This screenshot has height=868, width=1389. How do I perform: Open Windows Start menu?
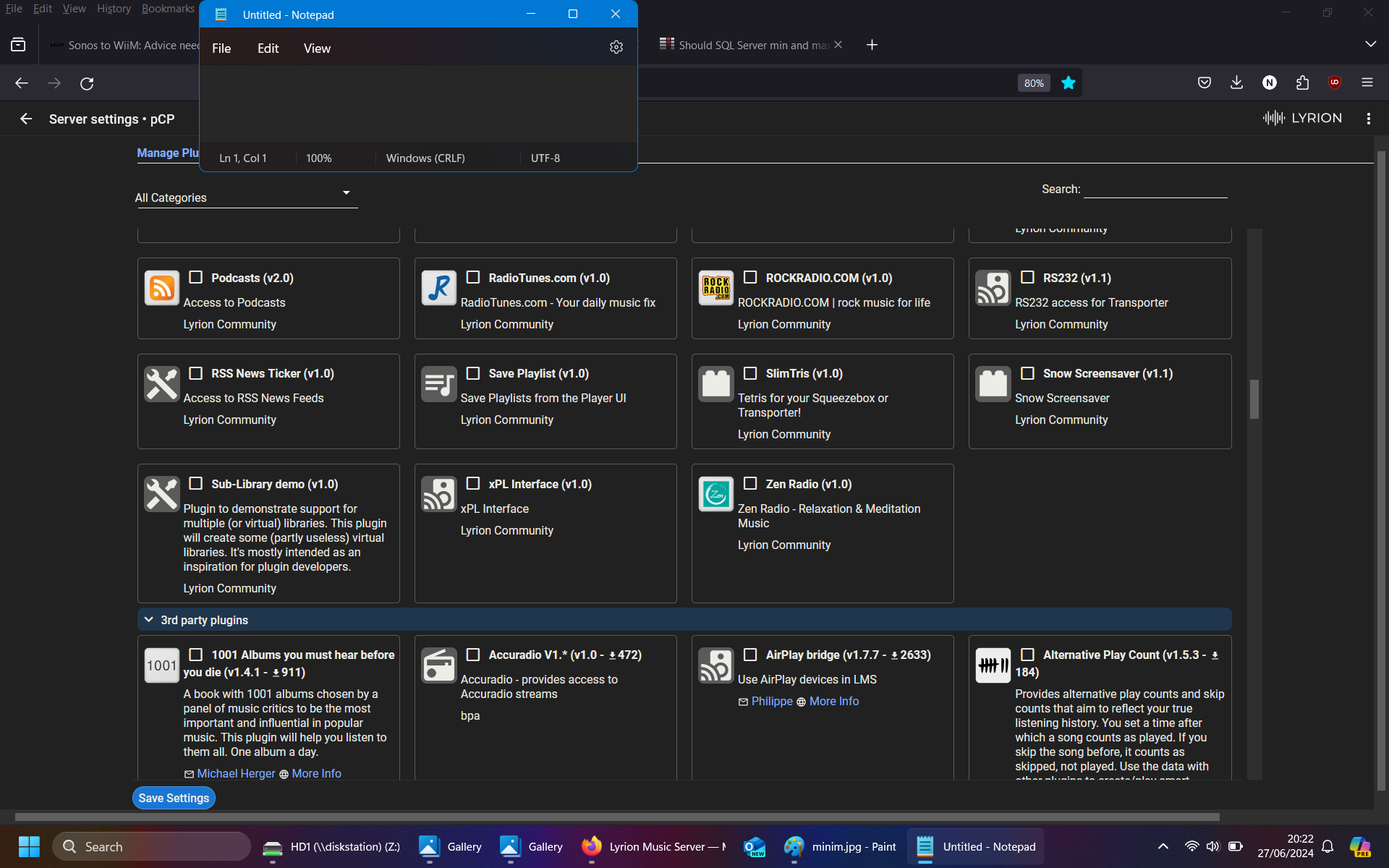(x=29, y=846)
